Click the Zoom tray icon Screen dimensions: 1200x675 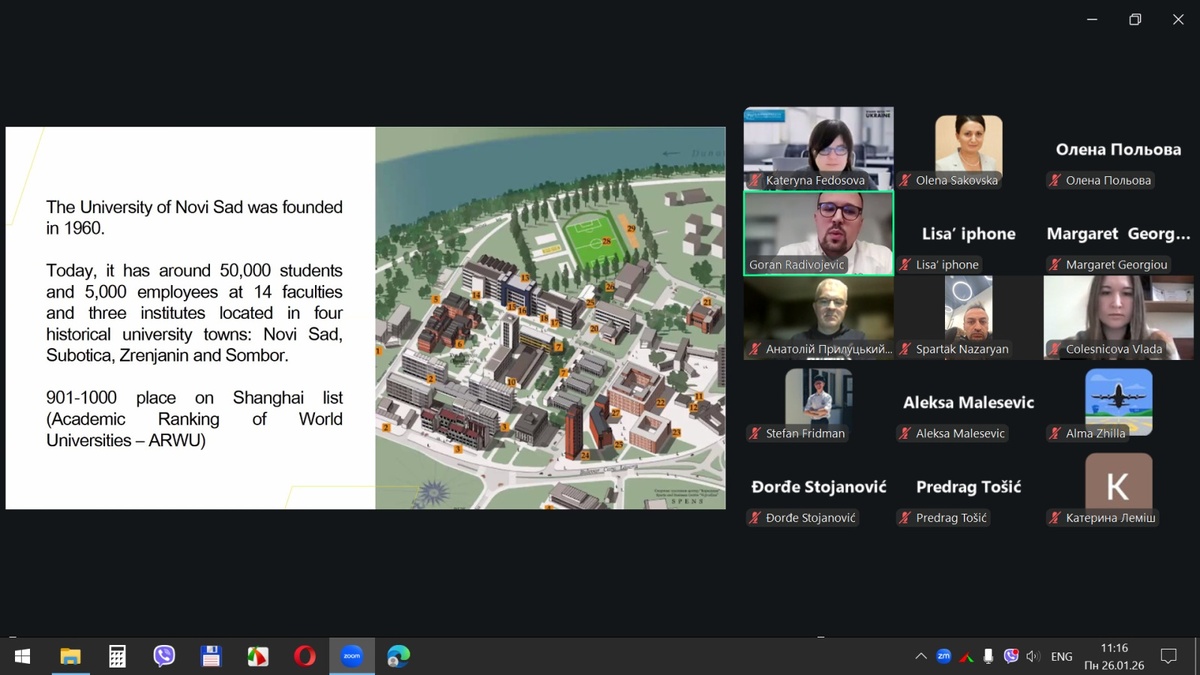click(x=943, y=656)
